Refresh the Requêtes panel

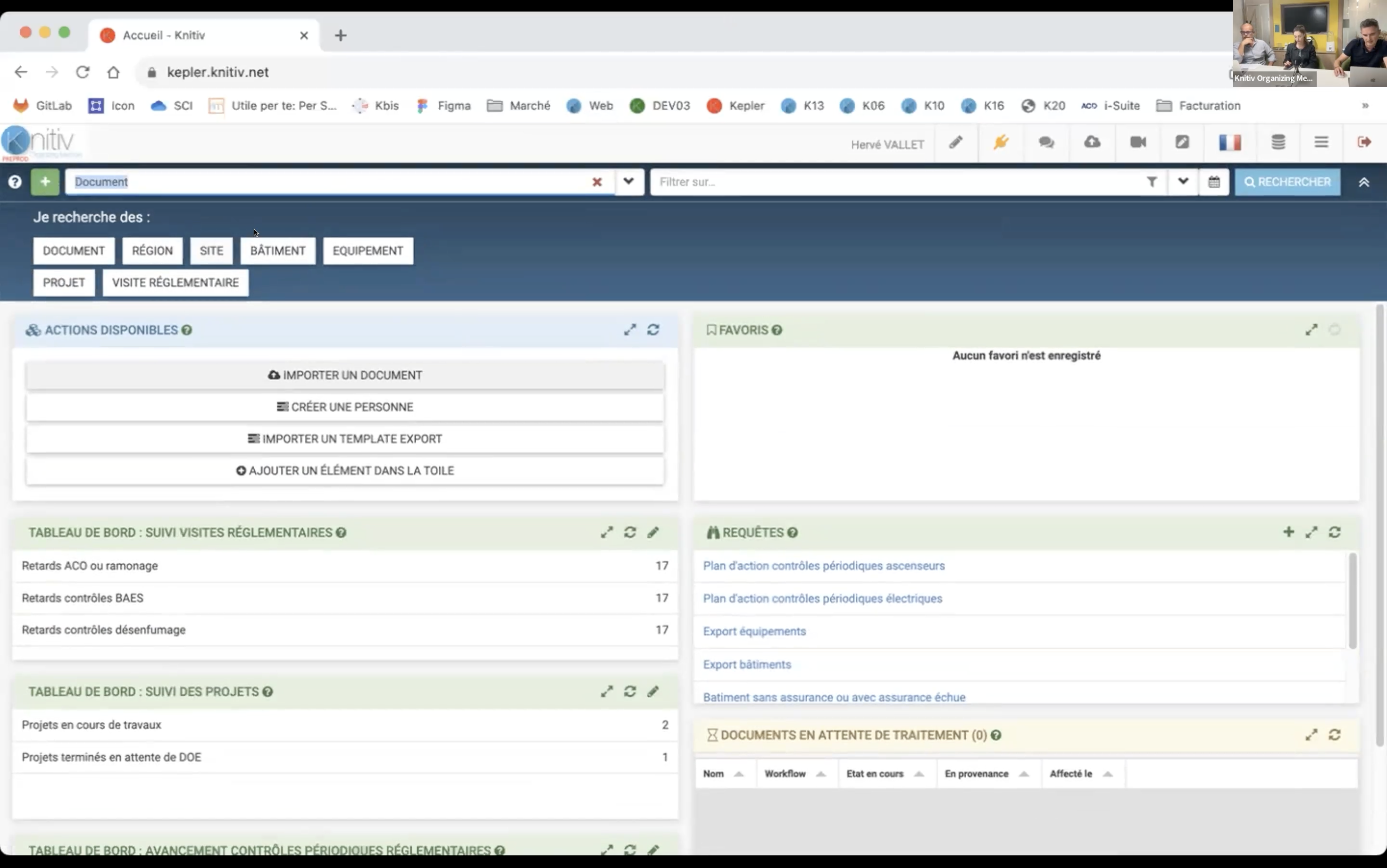pyautogui.click(x=1335, y=532)
